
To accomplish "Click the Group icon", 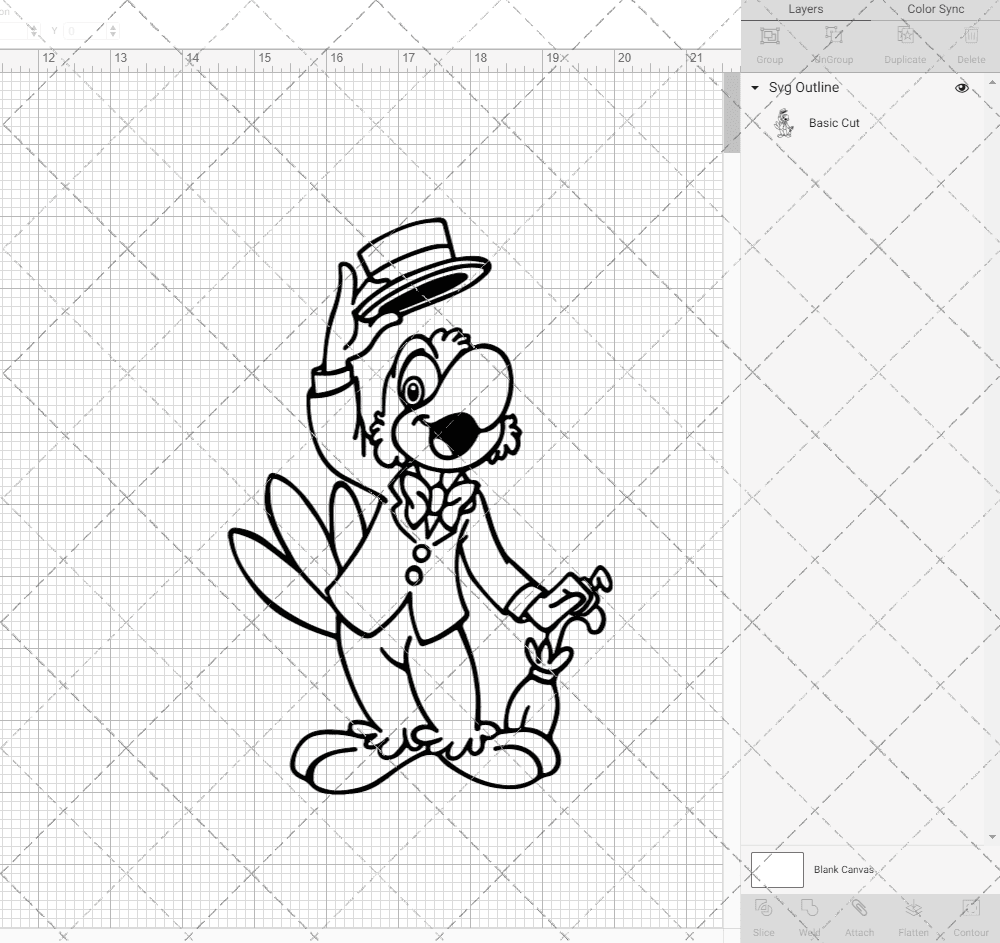I will click(769, 42).
